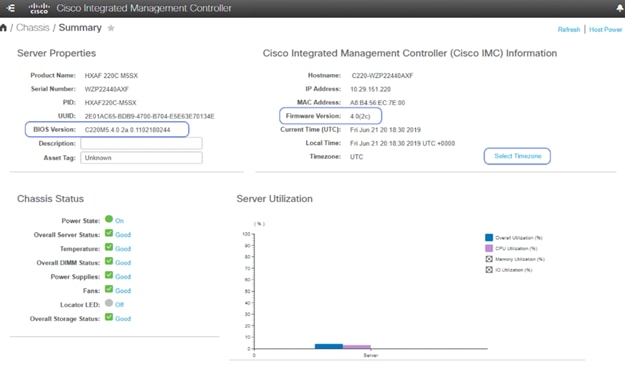
Task: Toggle Overall Utilization legend swatch
Action: (489, 238)
